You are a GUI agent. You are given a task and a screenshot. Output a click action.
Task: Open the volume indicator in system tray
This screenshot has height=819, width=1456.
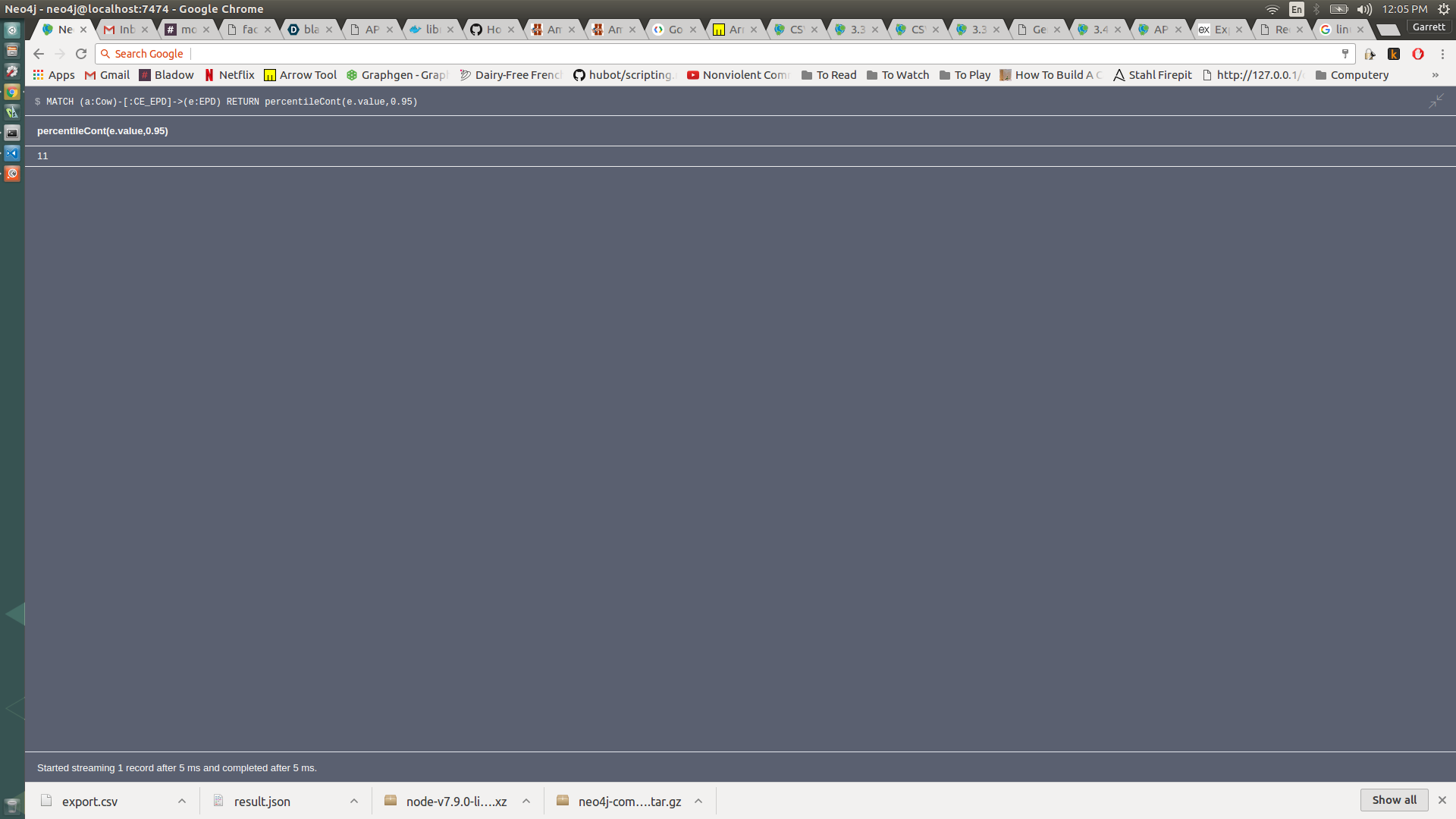point(1364,9)
